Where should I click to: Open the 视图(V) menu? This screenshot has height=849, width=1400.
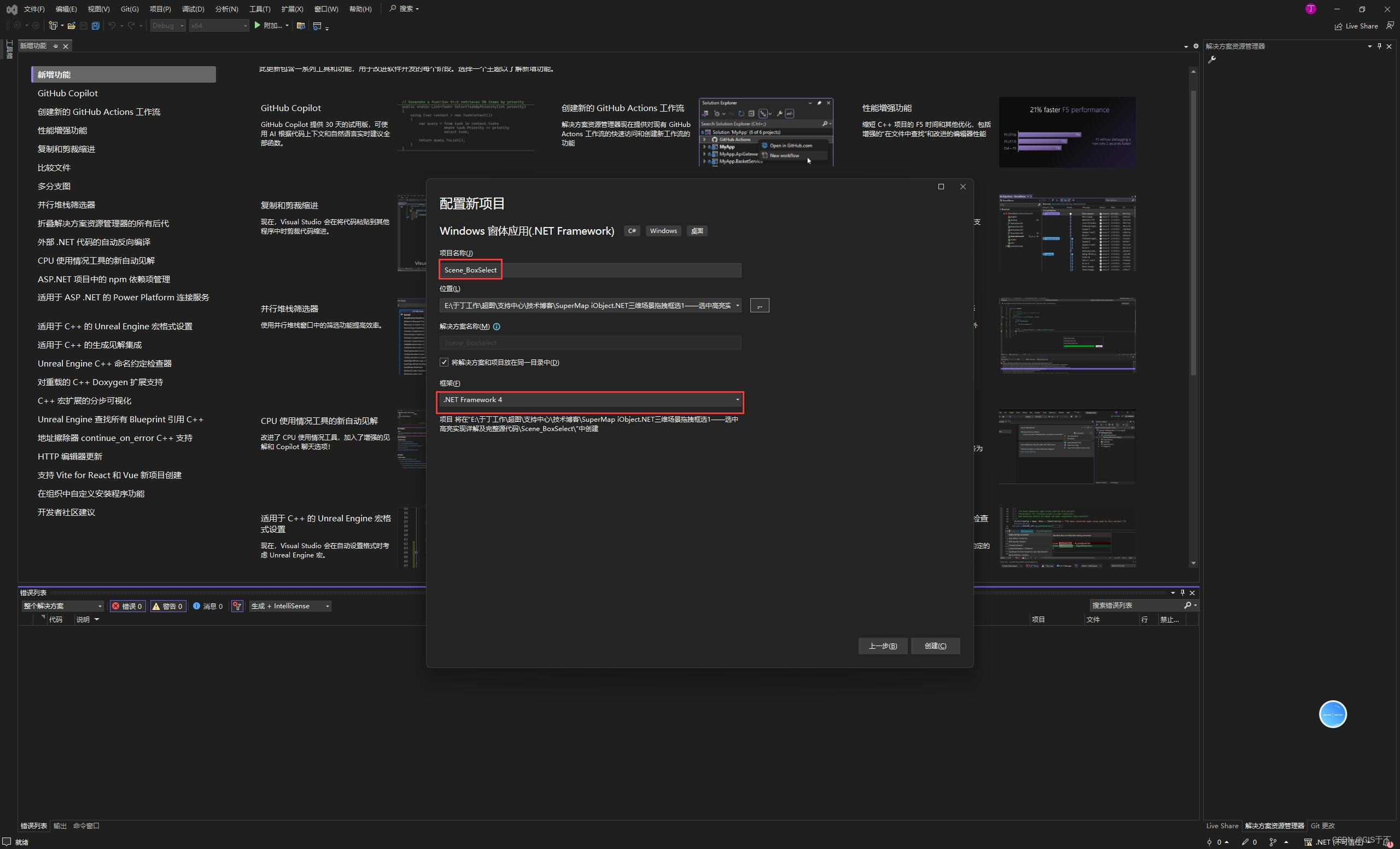tap(98, 9)
